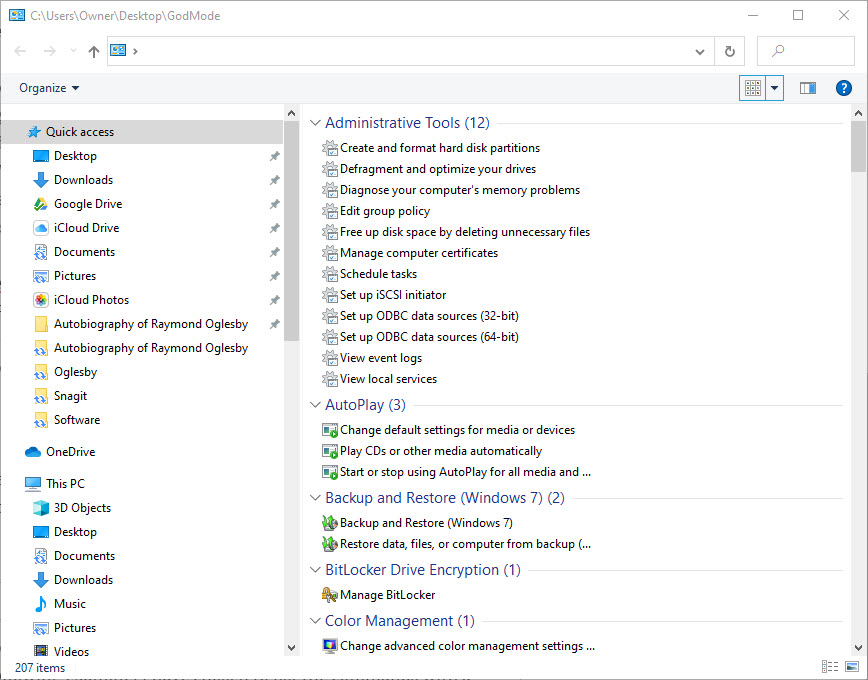Click the Refresh button in address bar
Image resolution: width=868 pixels, height=680 pixels.
729,51
